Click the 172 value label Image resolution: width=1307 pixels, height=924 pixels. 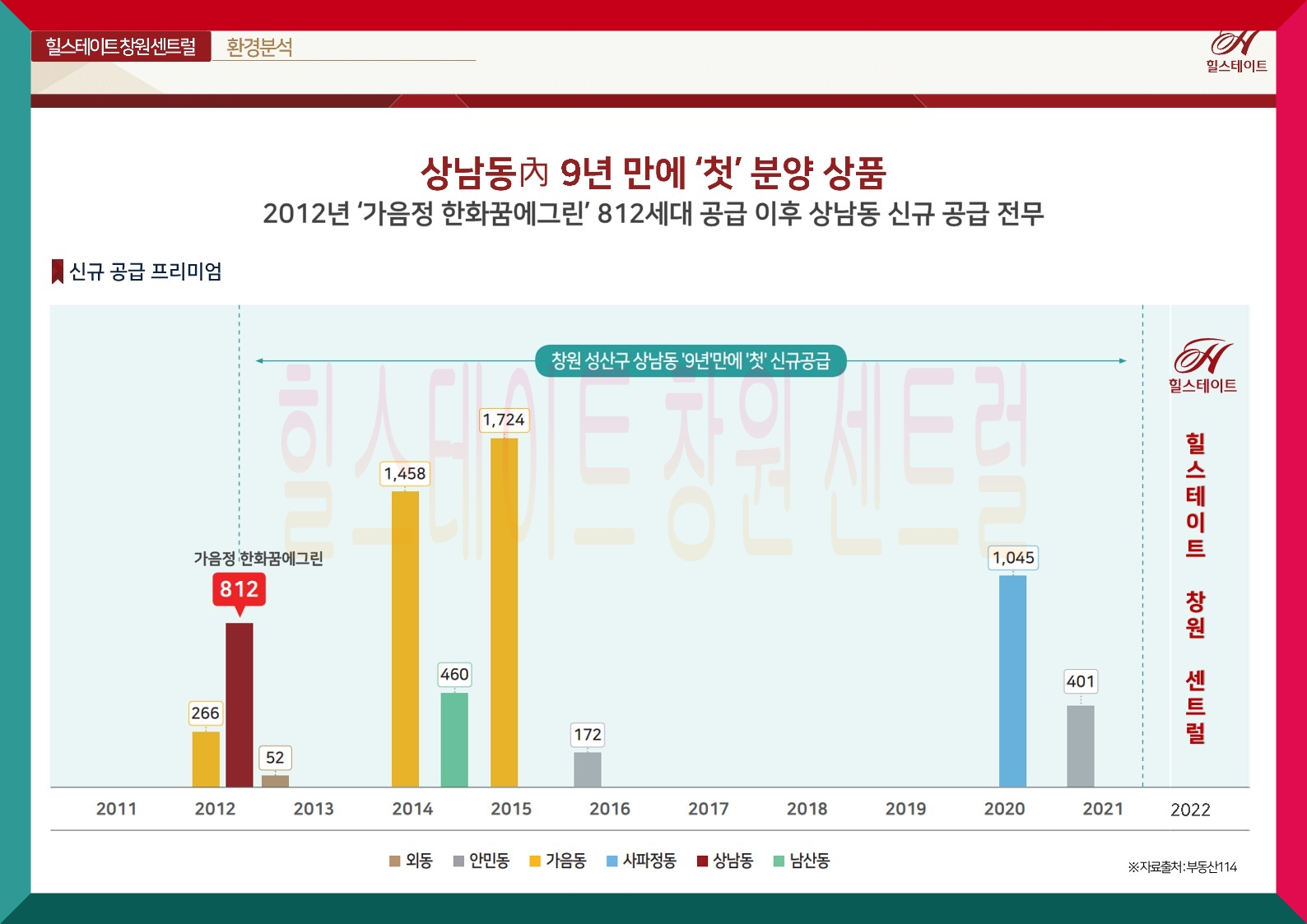588,735
